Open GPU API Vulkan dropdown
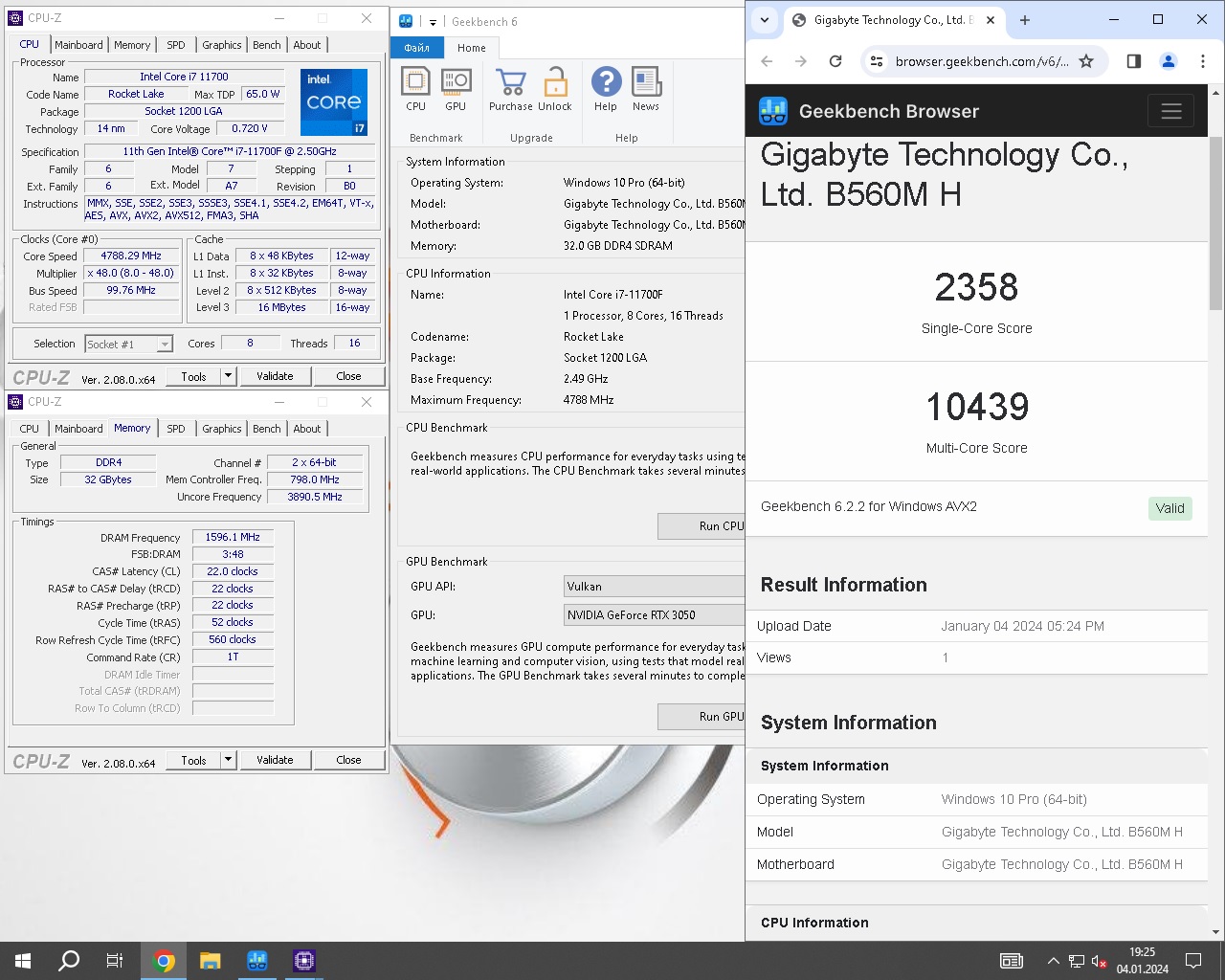Viewport: 1225px width, 980px height. pyautogui.click(x=655, y=587)
